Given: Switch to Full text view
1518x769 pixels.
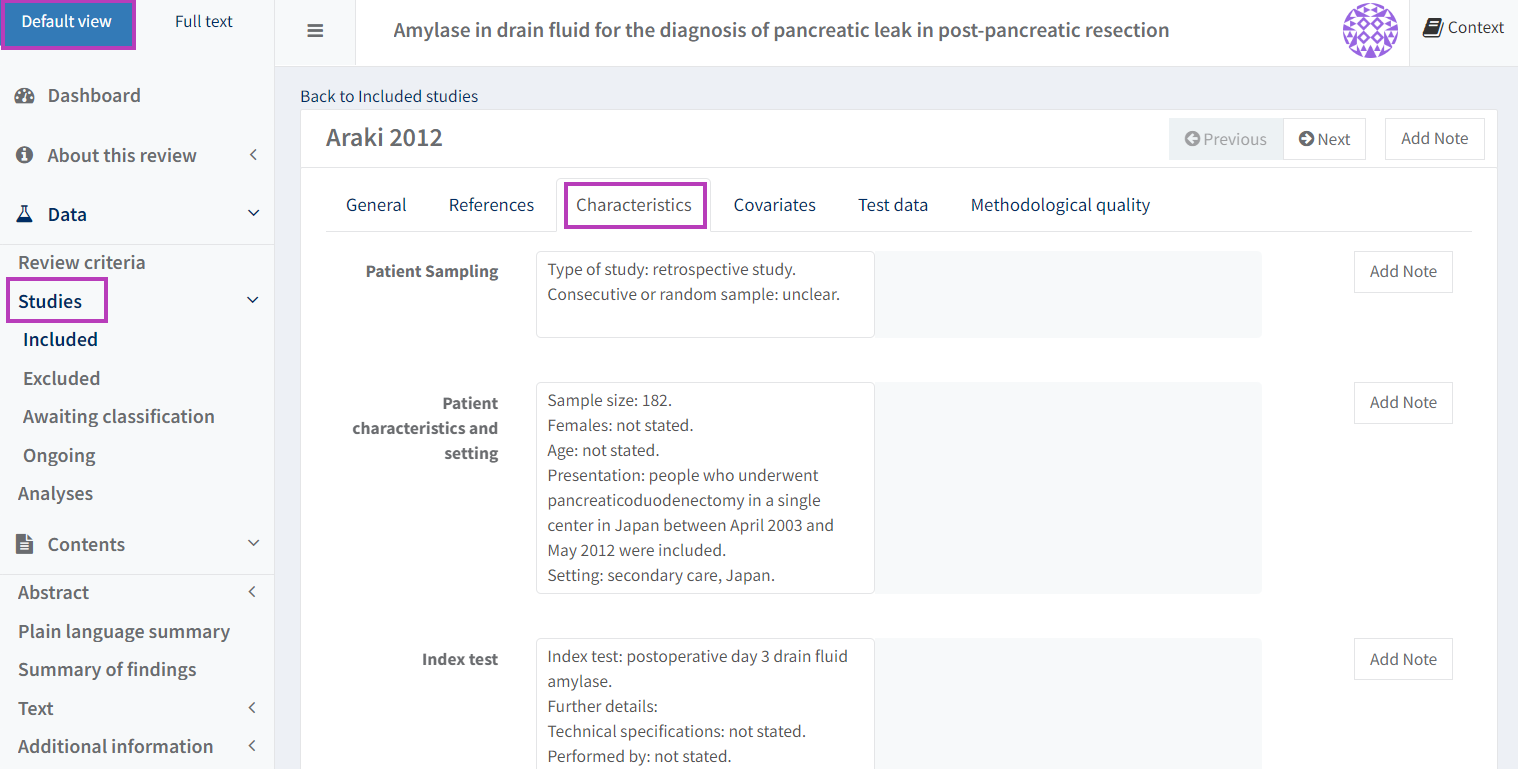Looking at the screenshot, I should 204,22.
